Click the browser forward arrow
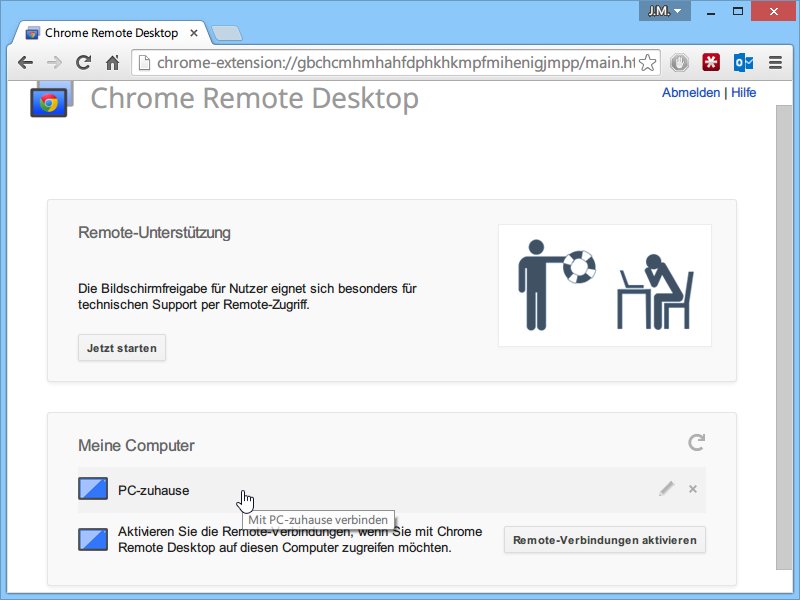This screenshot has height=600, width=800. click(54, 63)
